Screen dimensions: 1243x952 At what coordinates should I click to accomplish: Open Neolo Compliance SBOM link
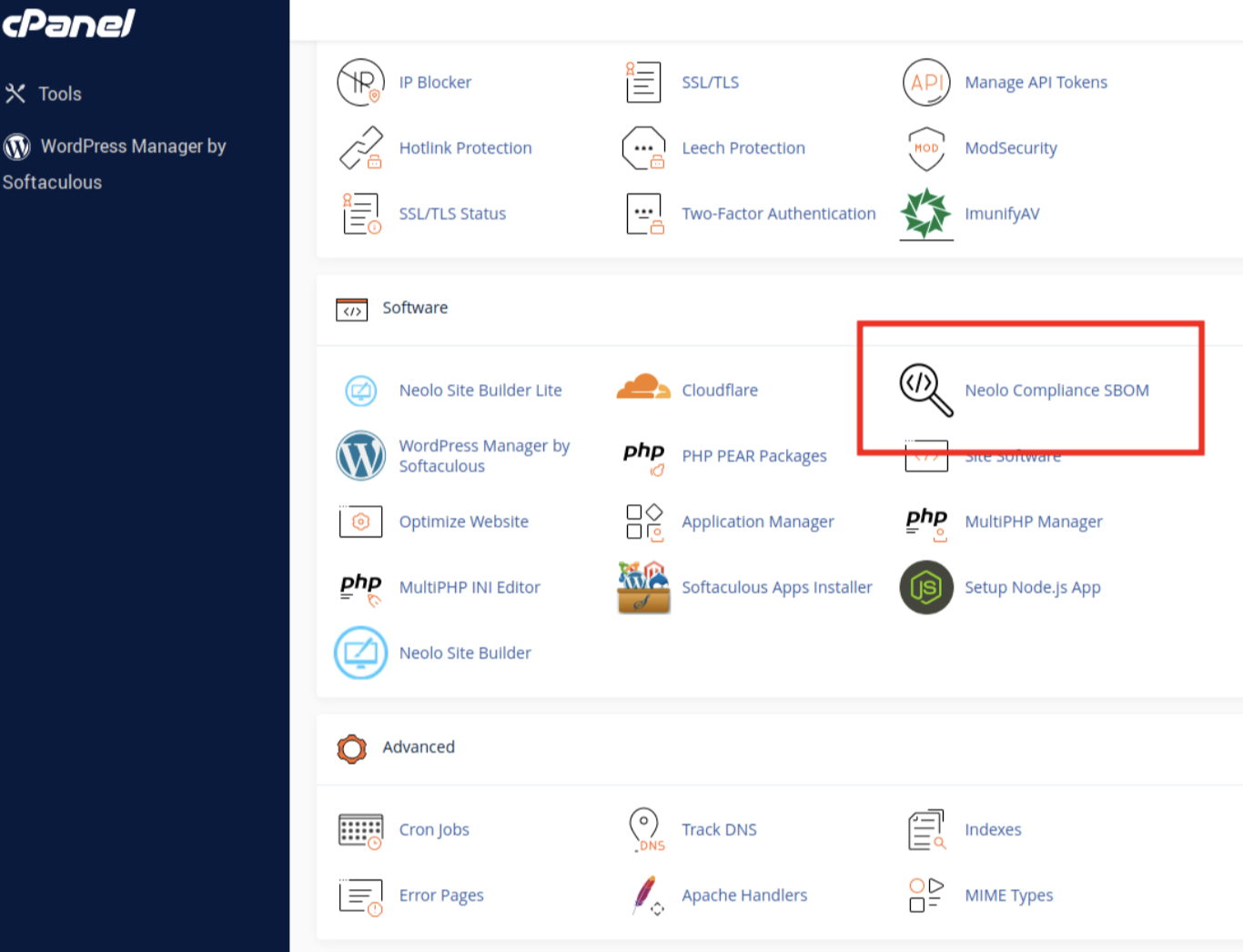coord(1056,390)
